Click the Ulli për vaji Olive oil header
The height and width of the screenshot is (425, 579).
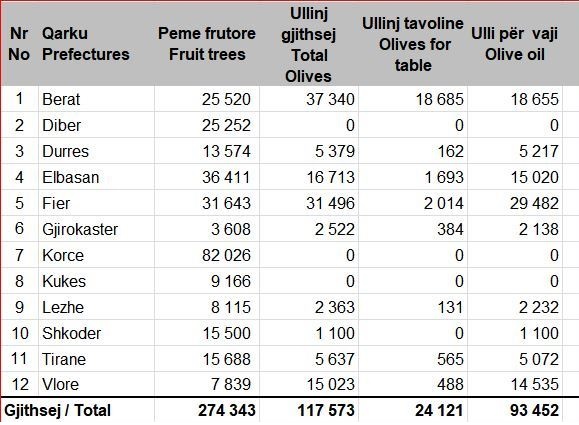click(x=514, y=44)
